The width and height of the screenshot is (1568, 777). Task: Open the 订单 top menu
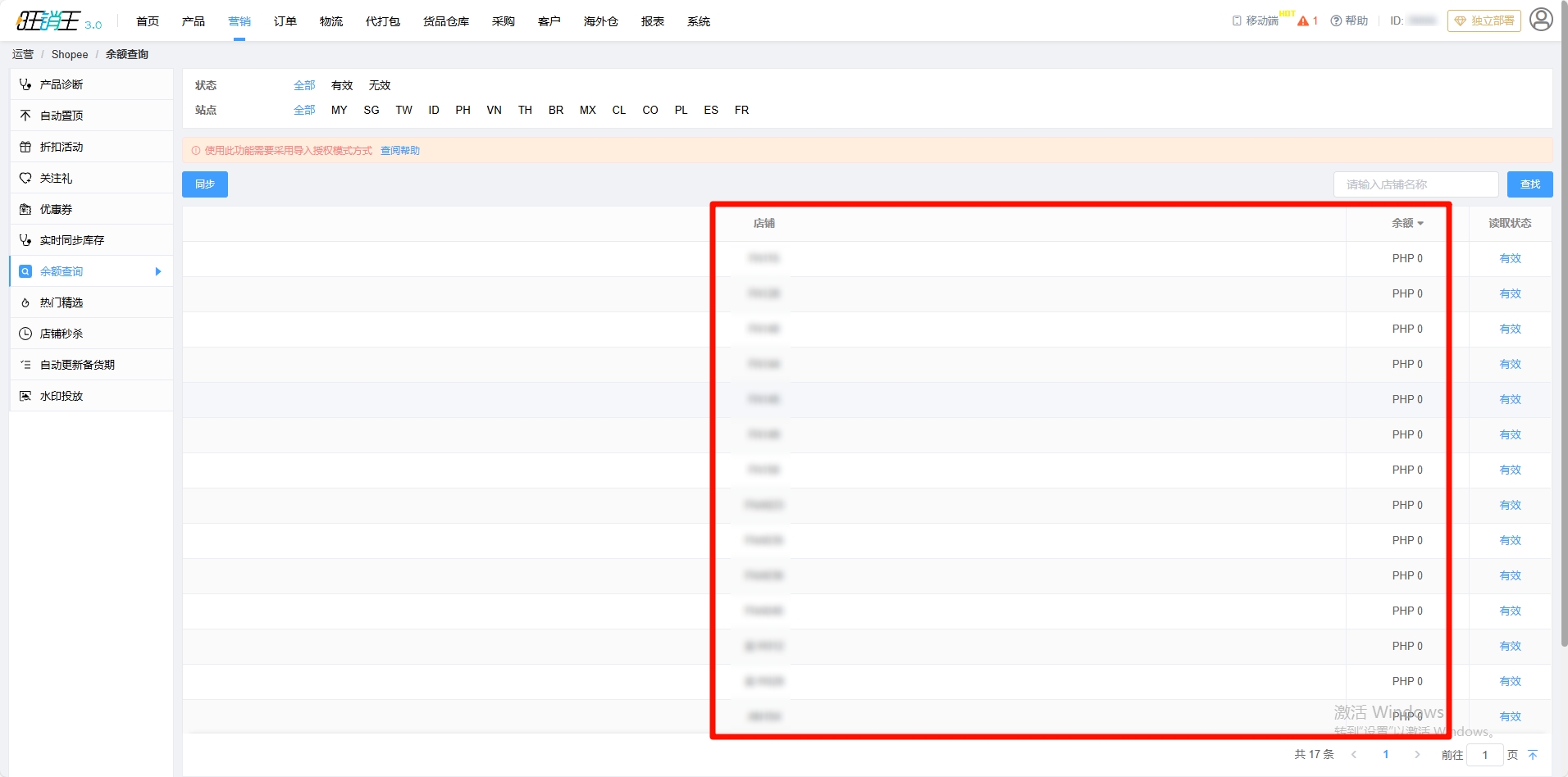tap(285, 21)
